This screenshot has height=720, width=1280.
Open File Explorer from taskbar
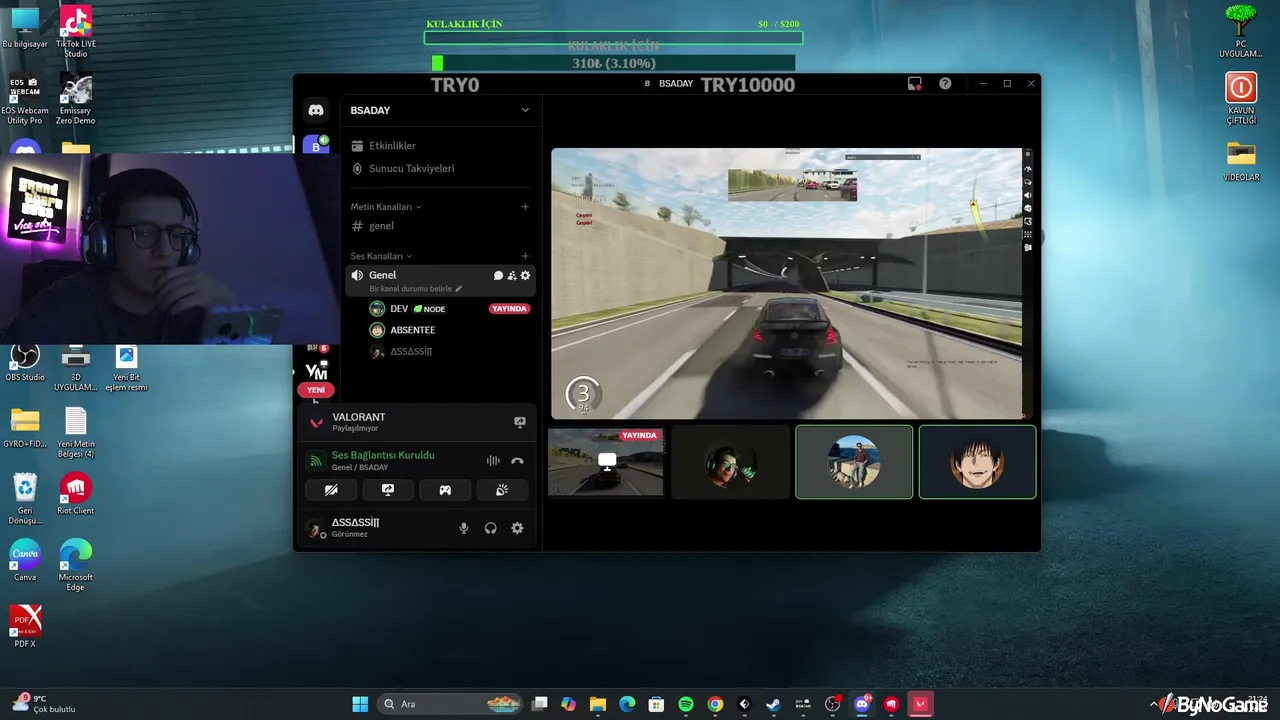598,704
